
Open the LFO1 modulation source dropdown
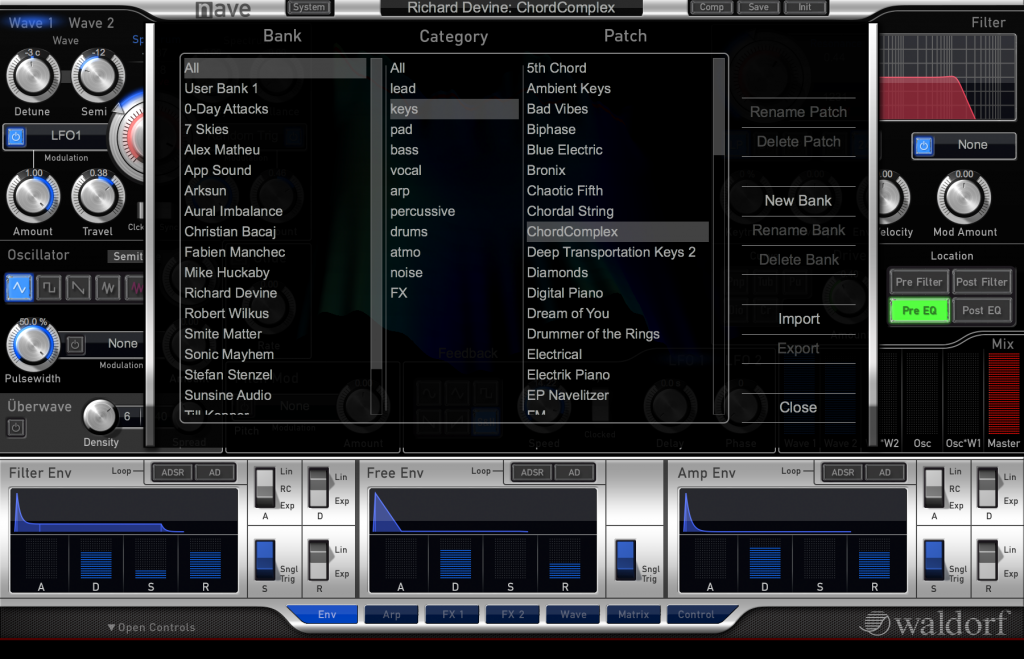(x=67, y=136)
